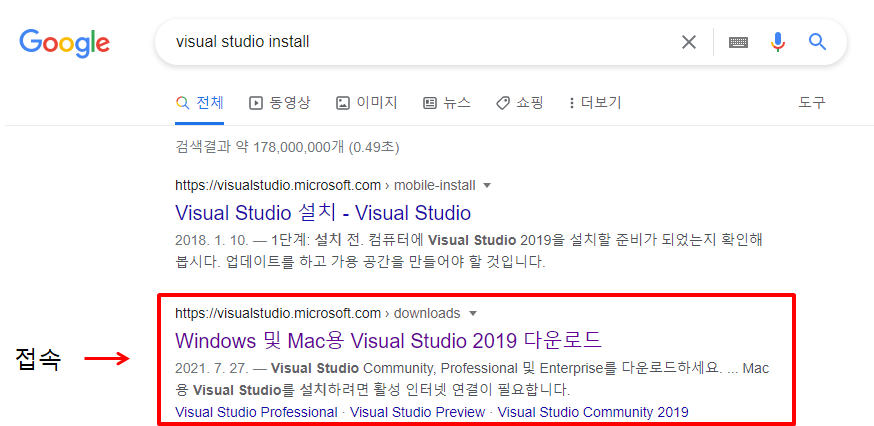The width and height of the screenshot is (874, 426).
Task: Switch to the 동영상 tab
Action: click(x=280, y=103)
